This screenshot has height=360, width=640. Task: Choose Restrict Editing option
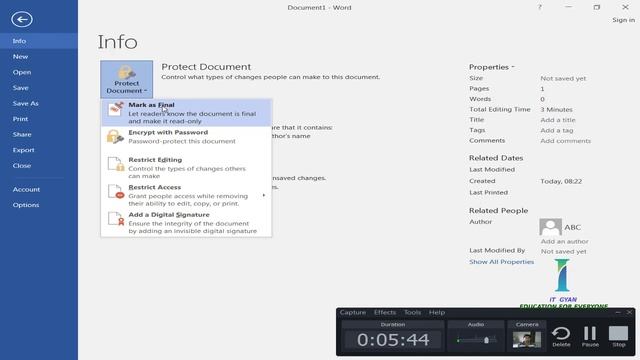click(x=186, y=167)
